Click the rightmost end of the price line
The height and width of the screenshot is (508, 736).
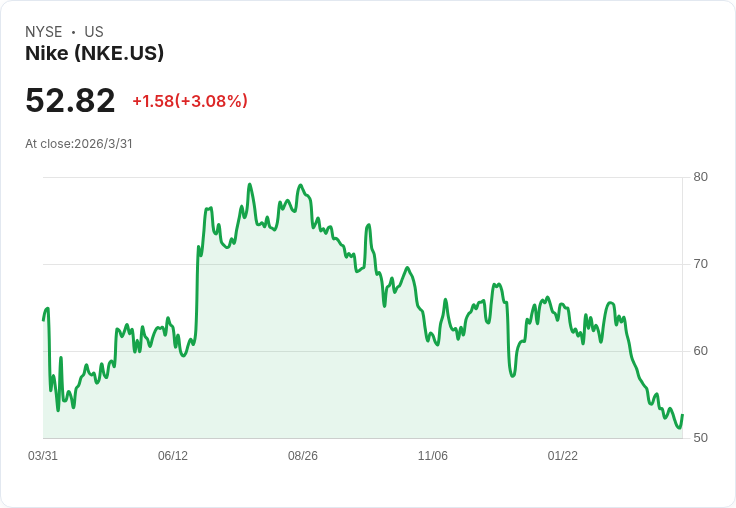pyautogui.click(x=682, y=415)
